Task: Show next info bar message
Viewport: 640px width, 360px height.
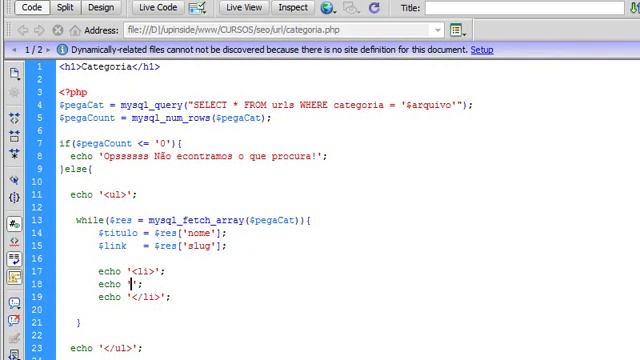Action: [x=48, y=50]
